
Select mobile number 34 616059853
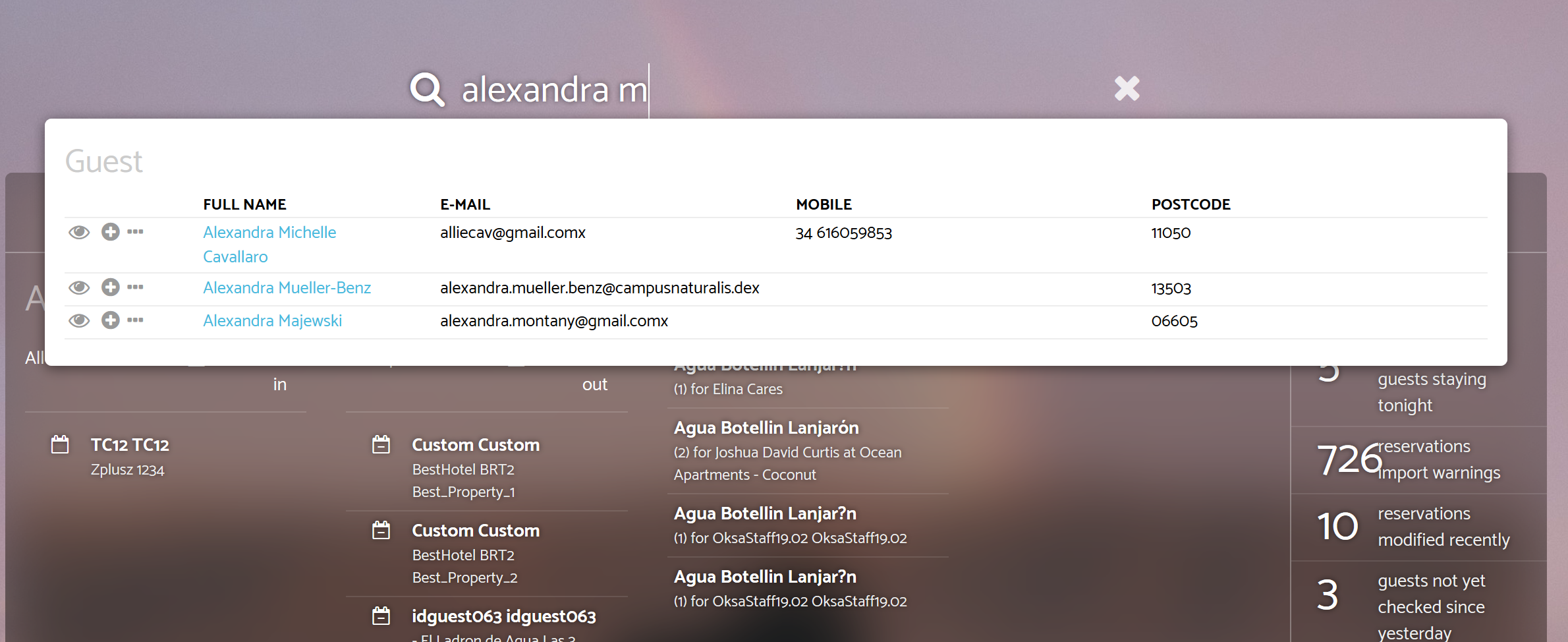pos(843,233)
